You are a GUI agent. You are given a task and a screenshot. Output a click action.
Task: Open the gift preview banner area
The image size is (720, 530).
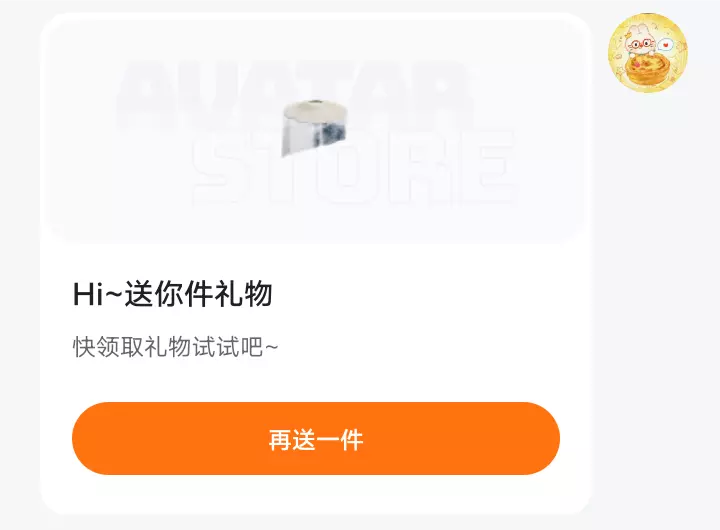point(315,128)
